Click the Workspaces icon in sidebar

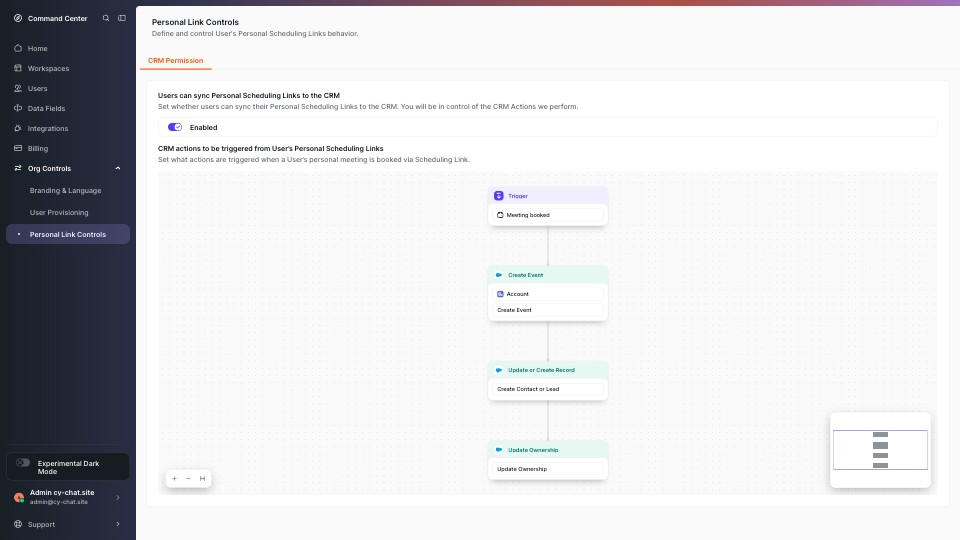(x=18, y=68)
